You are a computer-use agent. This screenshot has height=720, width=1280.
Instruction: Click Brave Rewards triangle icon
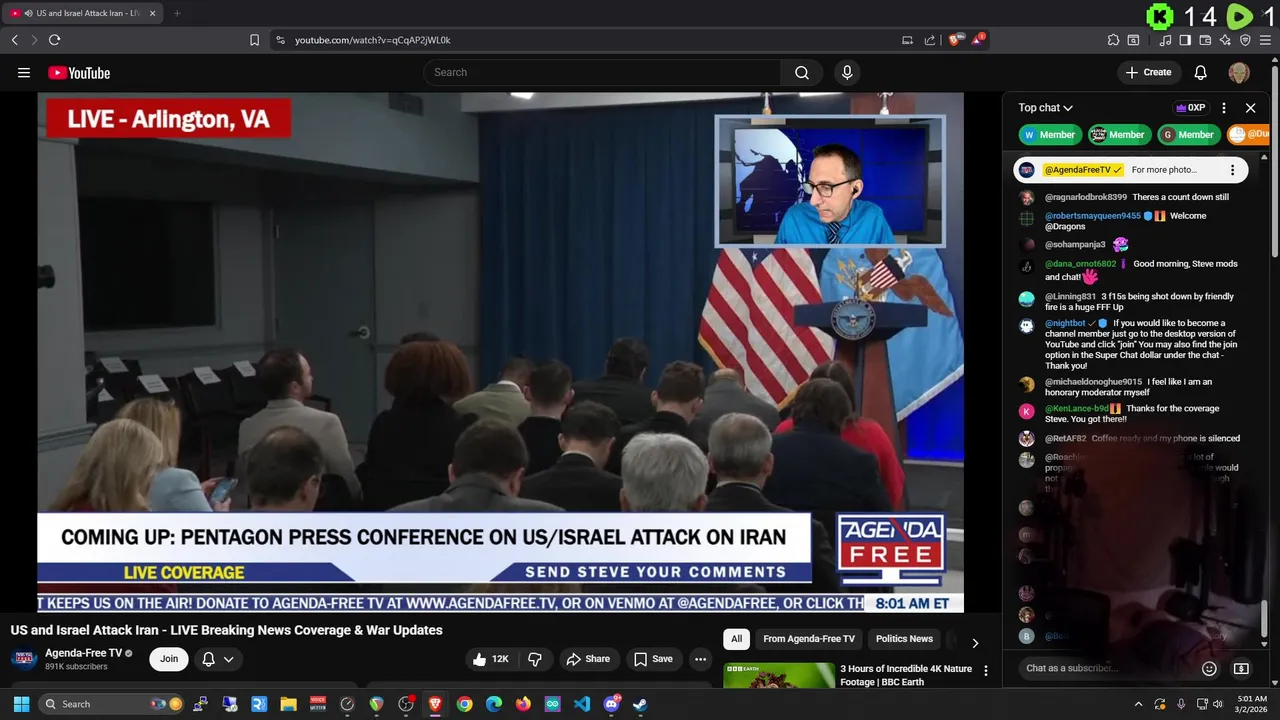click(979, 40)
